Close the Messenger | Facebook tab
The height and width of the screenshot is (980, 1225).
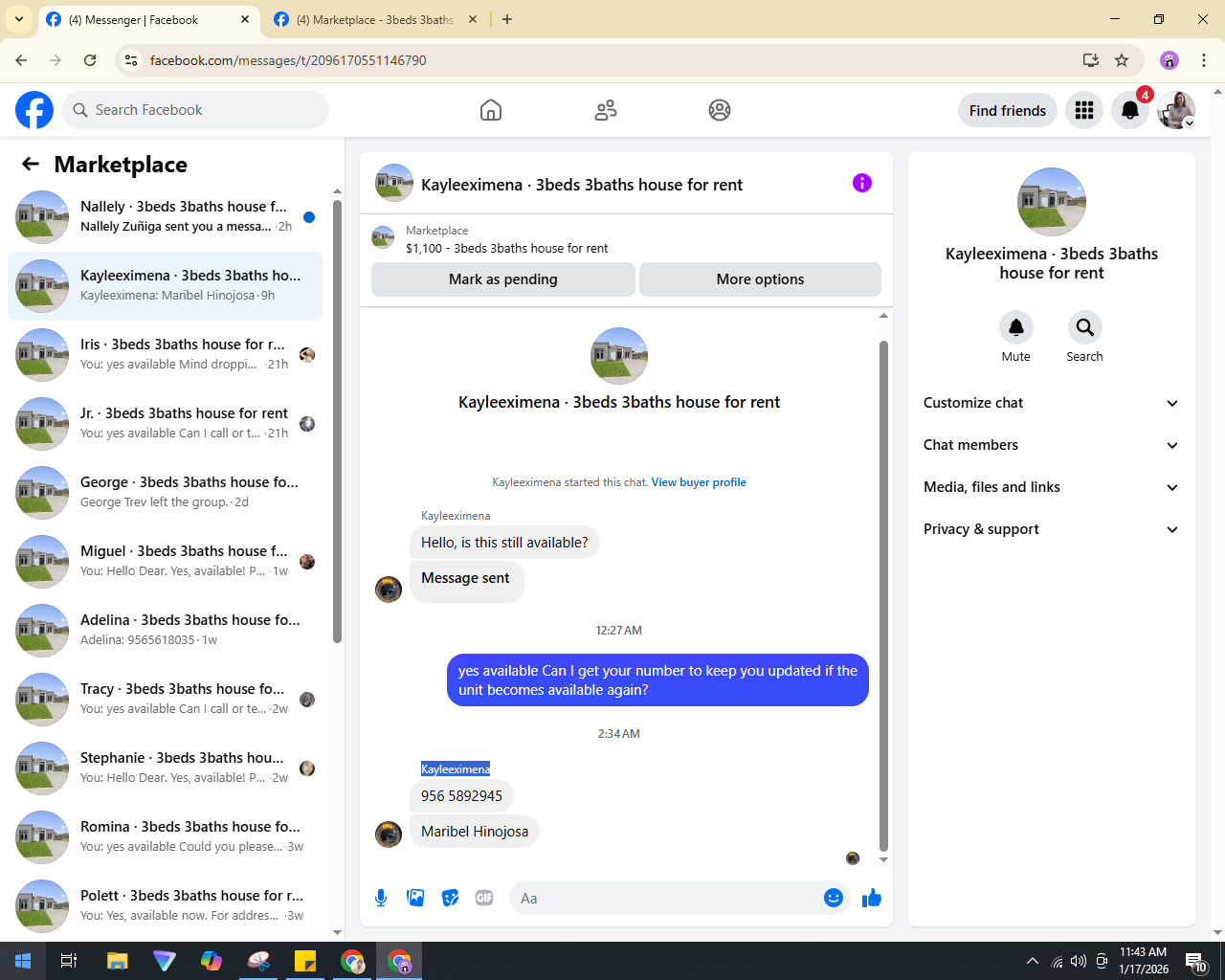(245, 19)
